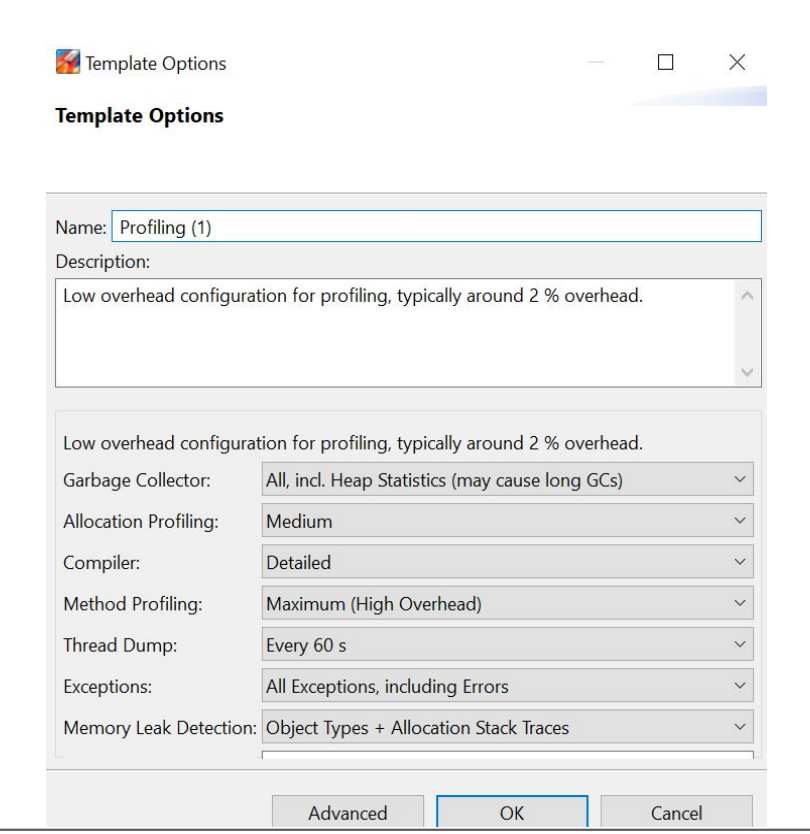Open the Memory Leak Detection dropdown
This screenshot has width=810, height=834.
point(507,727)
